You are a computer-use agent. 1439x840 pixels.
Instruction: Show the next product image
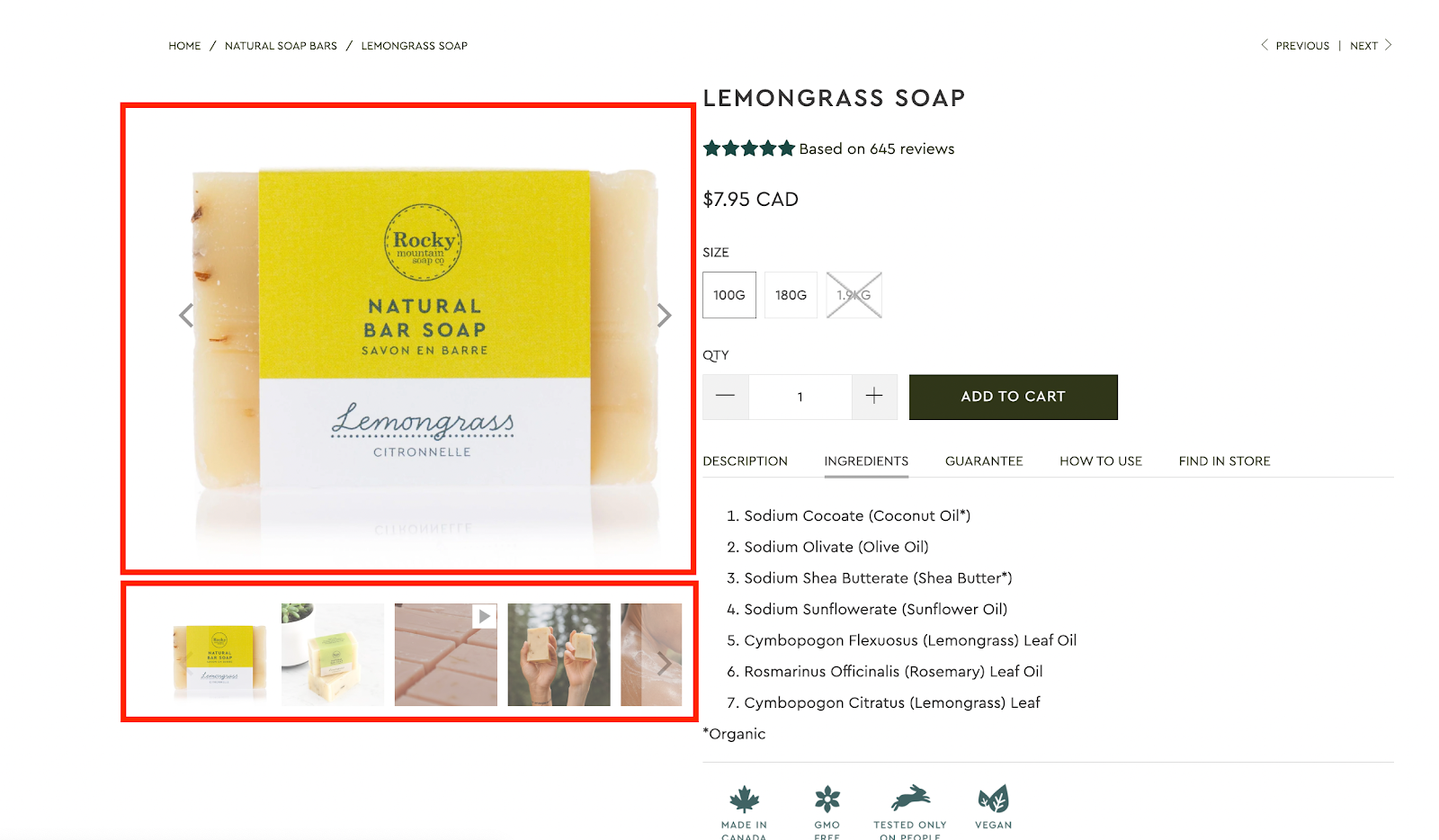664,316
